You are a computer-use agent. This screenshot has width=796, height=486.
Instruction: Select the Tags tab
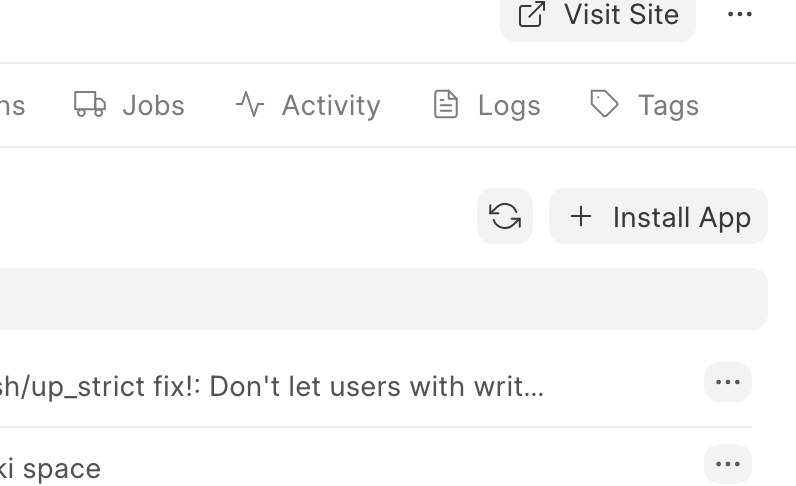click(x=667, y=105)
